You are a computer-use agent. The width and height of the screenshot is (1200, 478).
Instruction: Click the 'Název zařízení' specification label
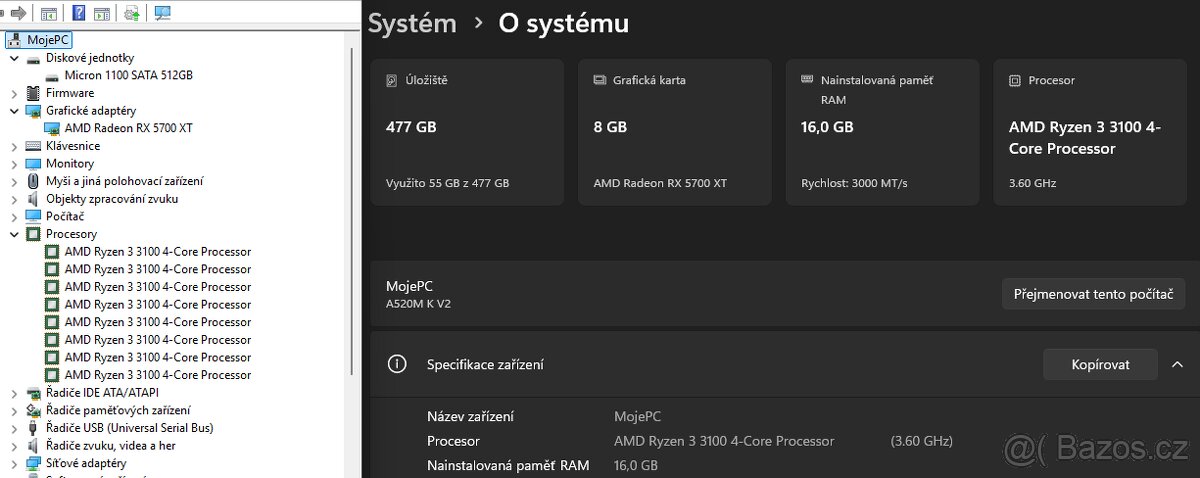pyautogui.click(x=470, y=417)
